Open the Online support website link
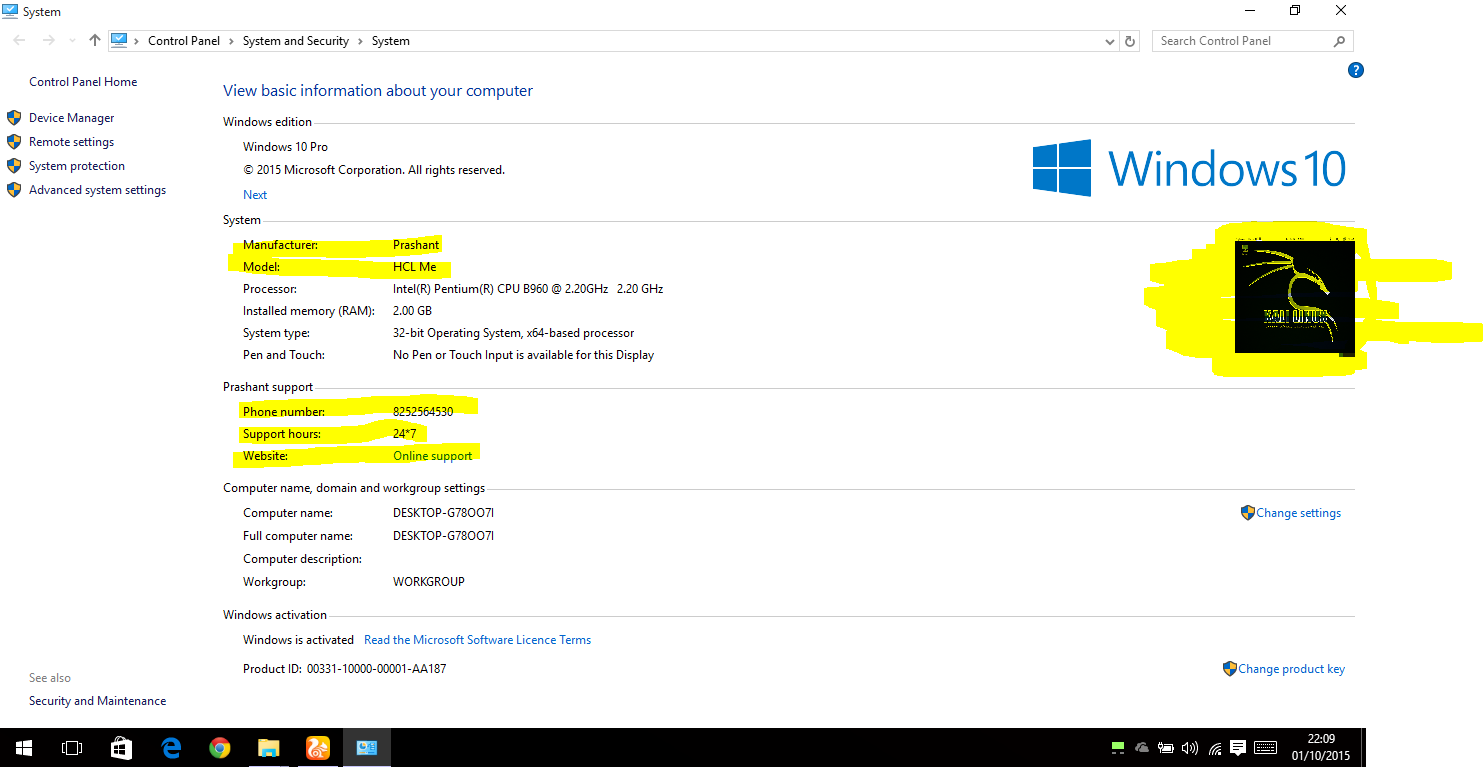The height and width of the screenshot is (767, 1483). point(432,456)
